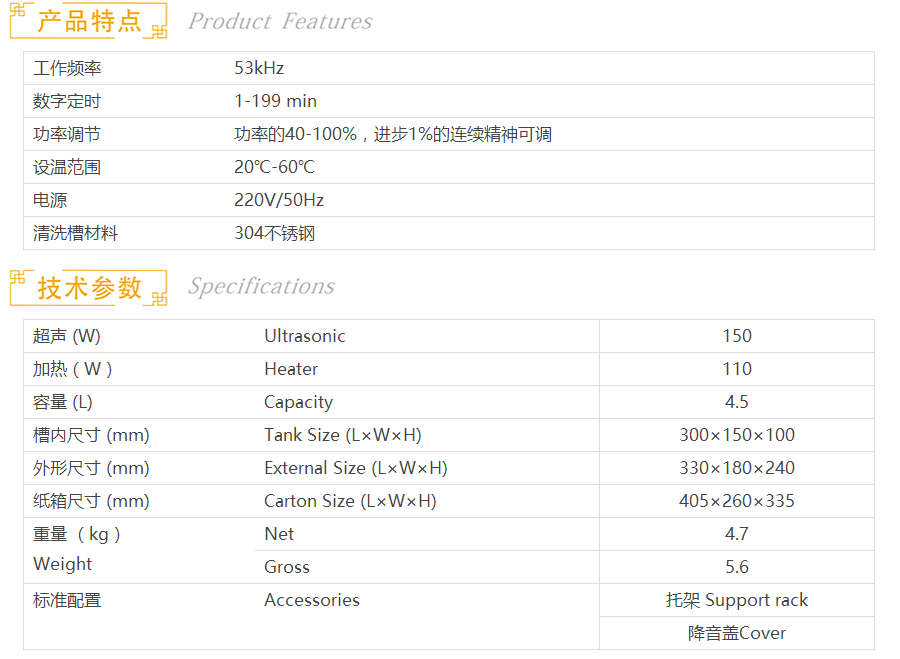900x659 pixels.
Task: Click the 降音盖Cover accessory cell
Action: click(x=737, y=633)
